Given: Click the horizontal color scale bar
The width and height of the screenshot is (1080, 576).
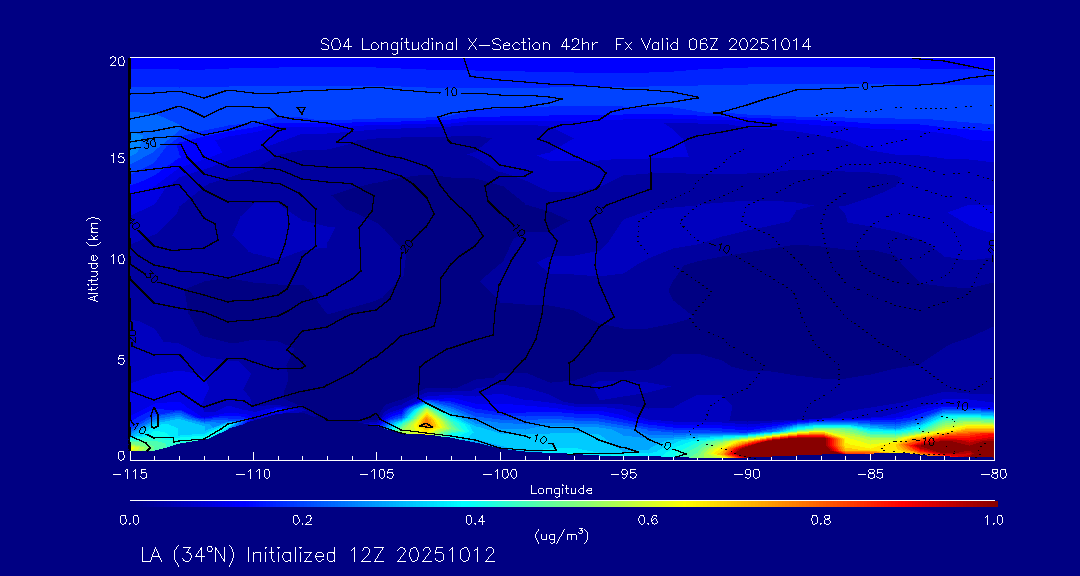Looking at the screenshot, I should point(563,504).
